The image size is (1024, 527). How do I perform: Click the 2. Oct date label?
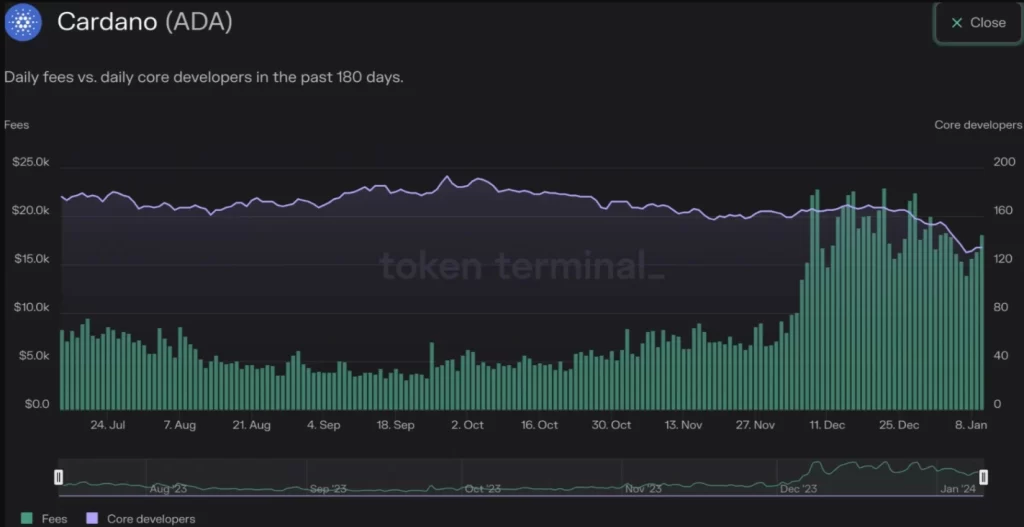pyautogui.click(x=467, y=424)
